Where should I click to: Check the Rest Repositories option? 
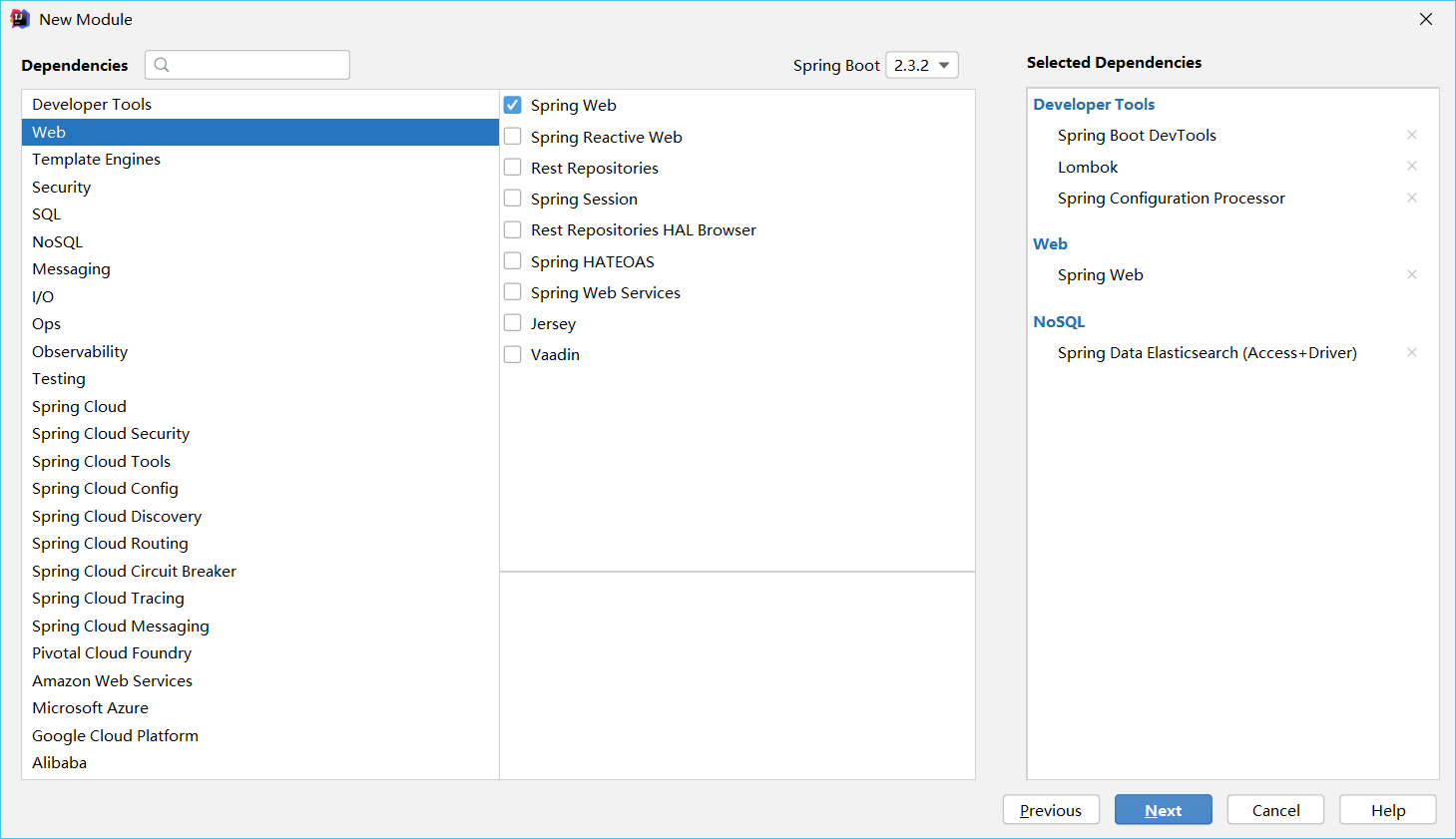[513, 167]
